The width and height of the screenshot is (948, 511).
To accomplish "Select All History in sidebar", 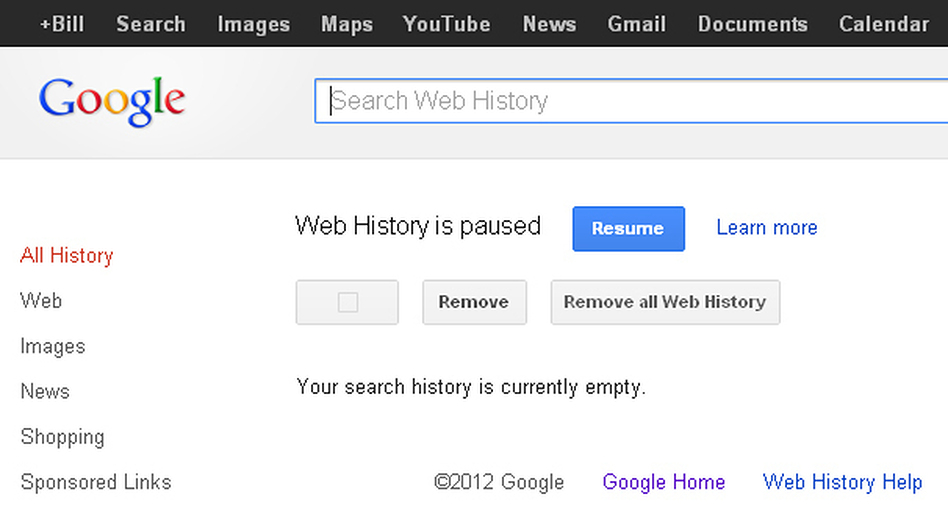I will pos(67,255).
